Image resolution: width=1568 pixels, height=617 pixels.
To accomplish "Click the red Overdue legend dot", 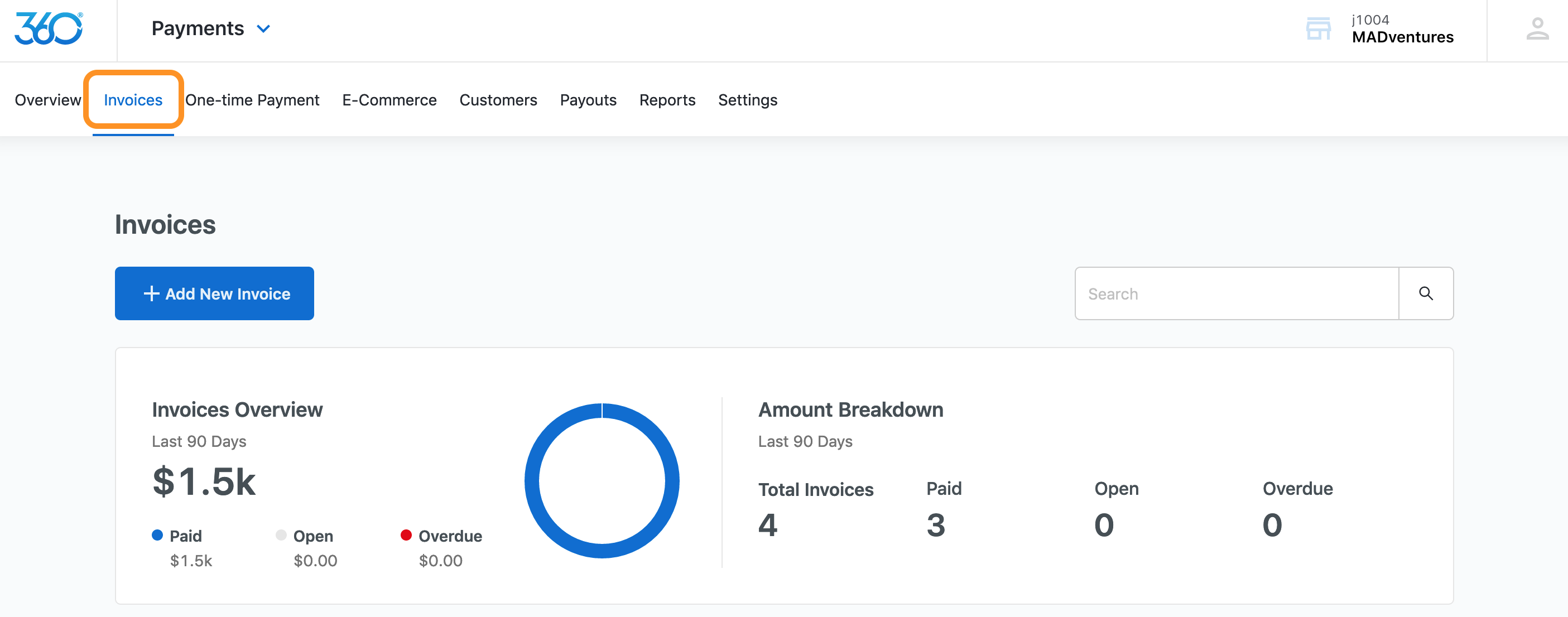I will [406, 535].
